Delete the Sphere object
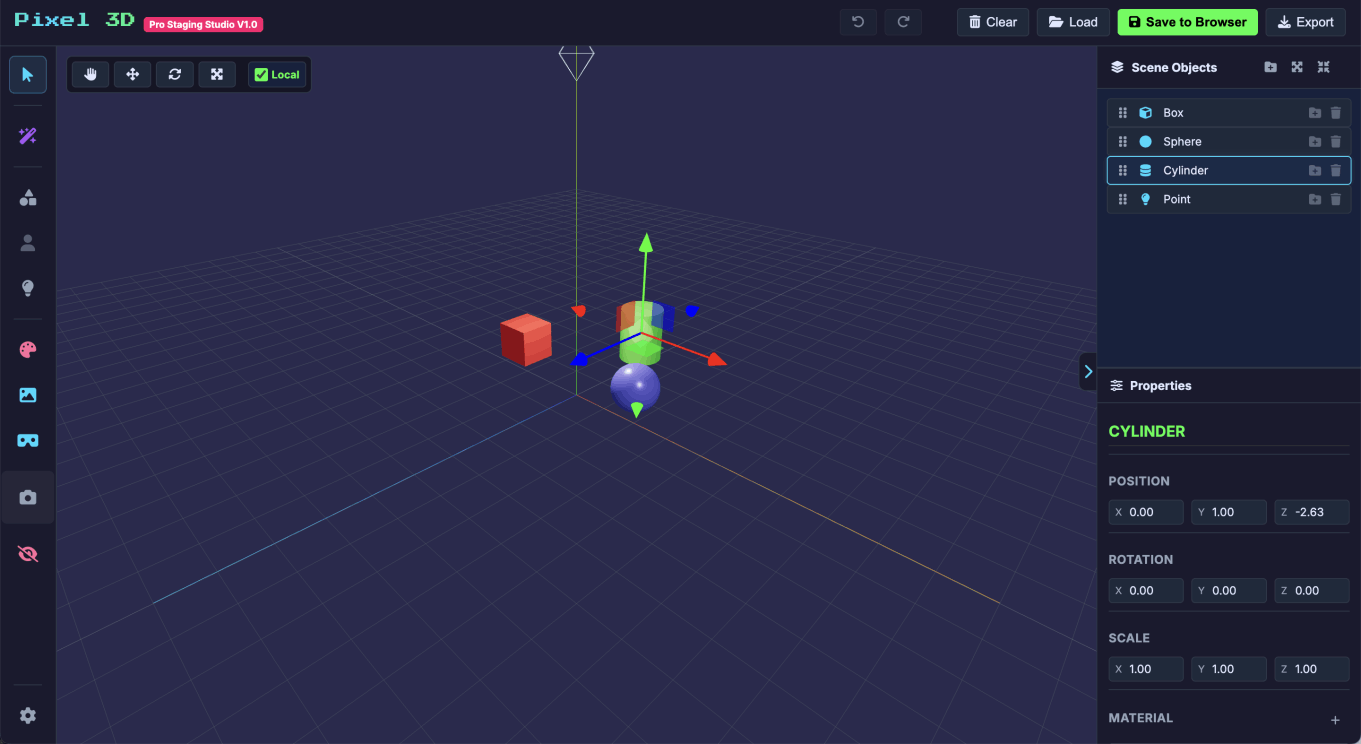This screenshot has height=744, width=1361. tap(1336, 142)
